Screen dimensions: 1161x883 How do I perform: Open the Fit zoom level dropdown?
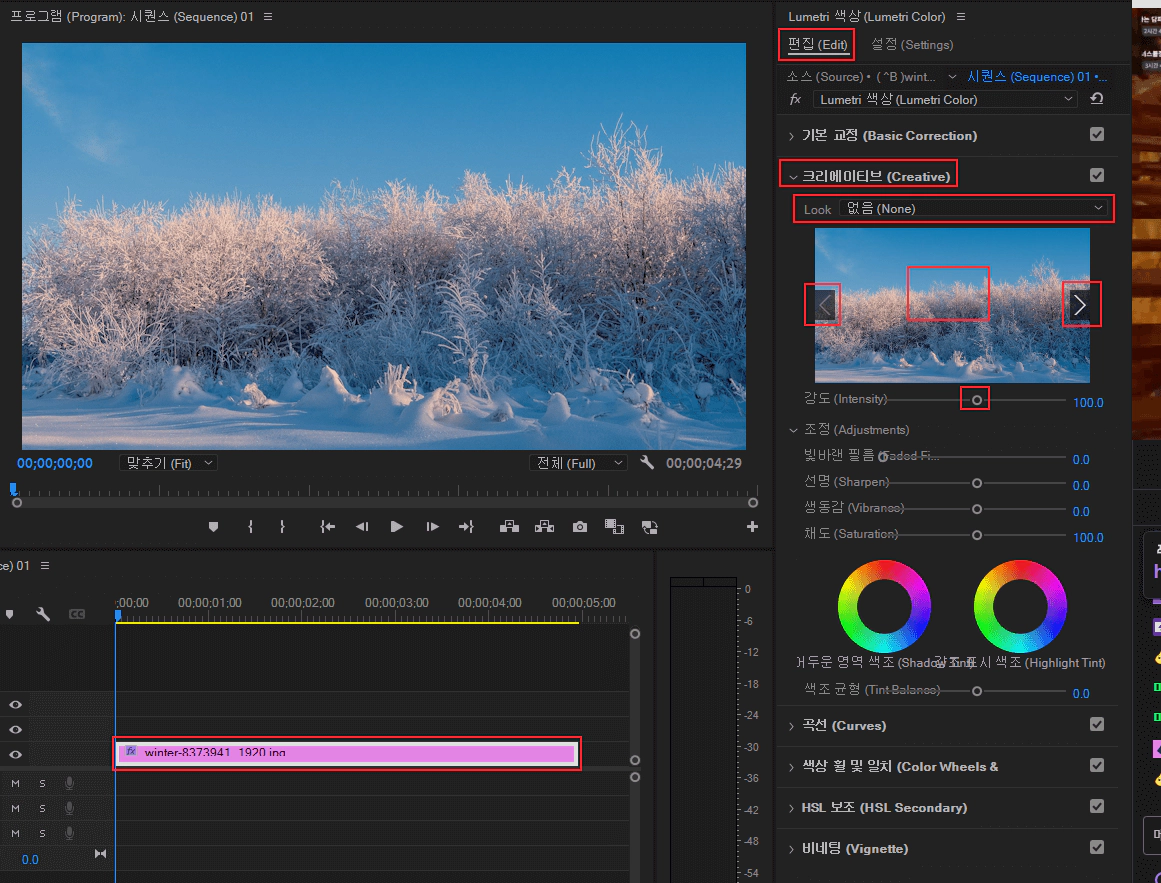pos(168,463)
